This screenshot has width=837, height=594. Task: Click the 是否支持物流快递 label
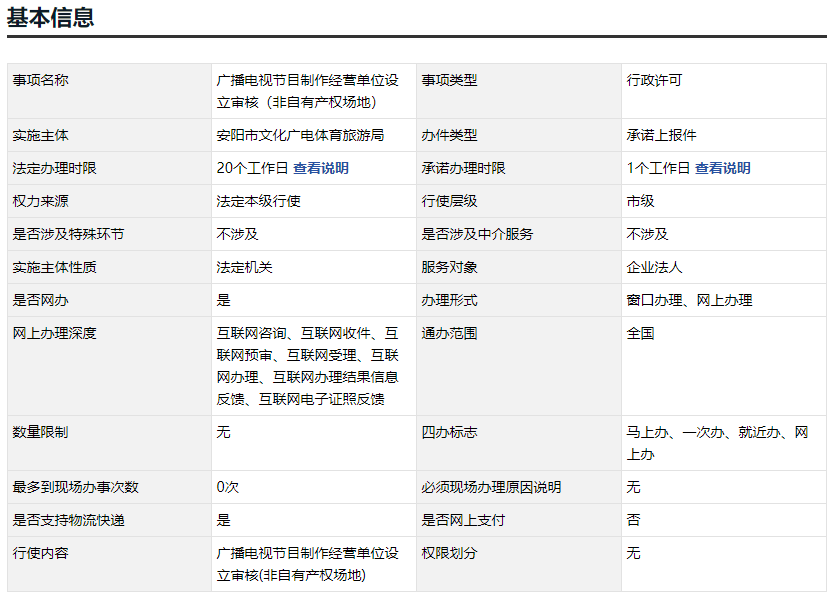point(69,520)
